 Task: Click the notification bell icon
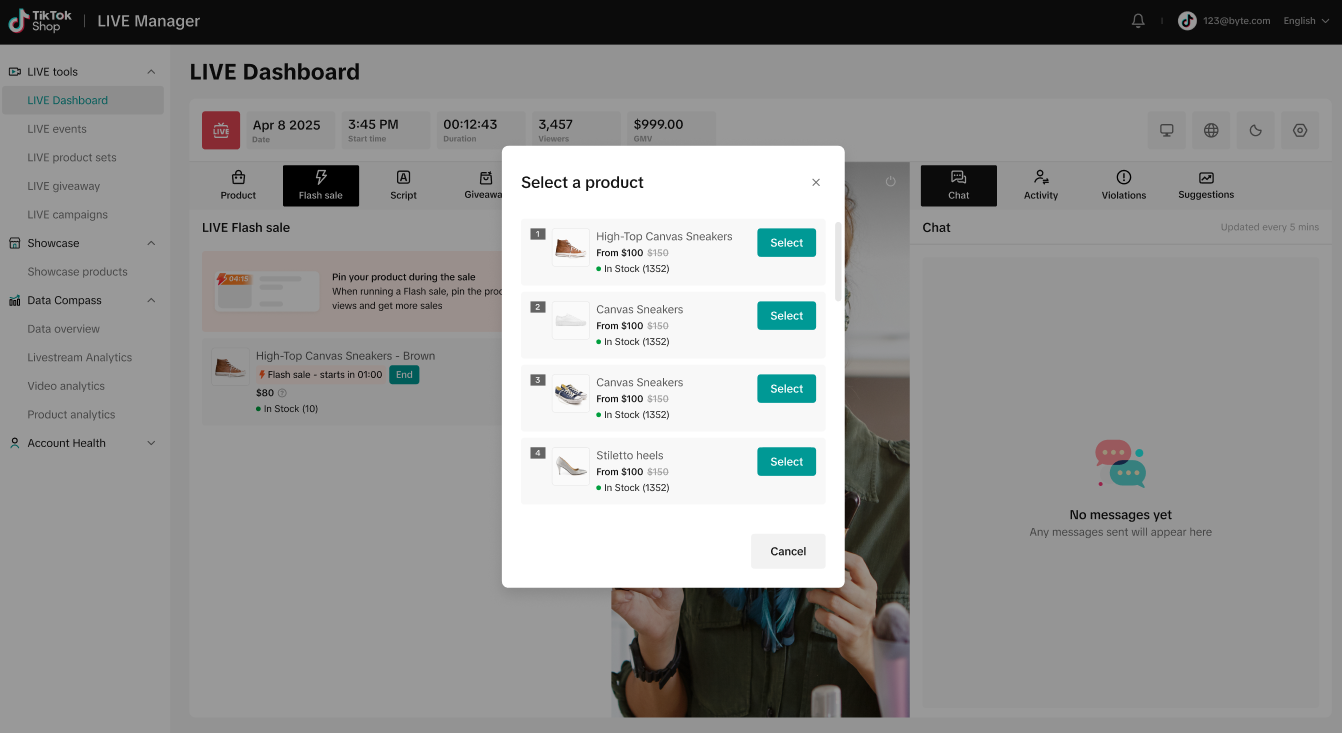(1138, 21)
